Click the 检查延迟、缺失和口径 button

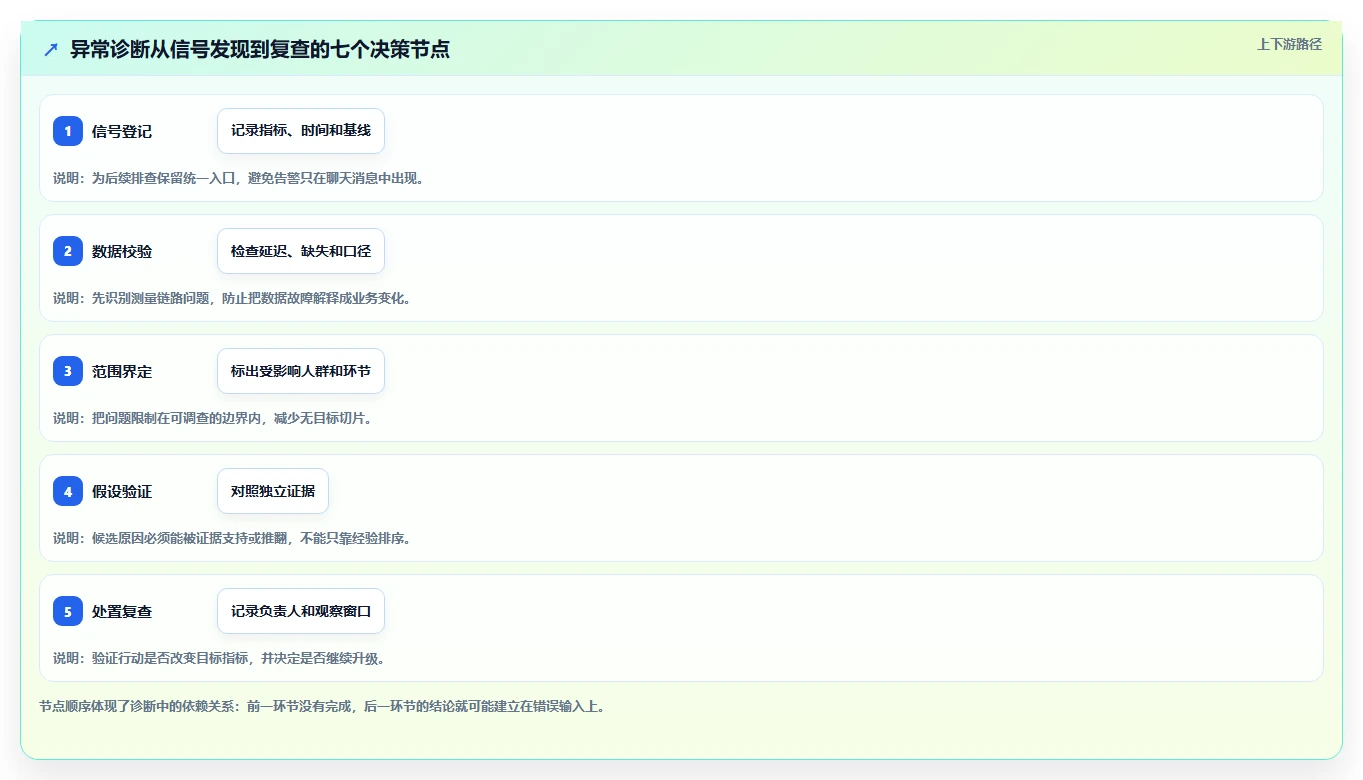[x=301, y=251]
